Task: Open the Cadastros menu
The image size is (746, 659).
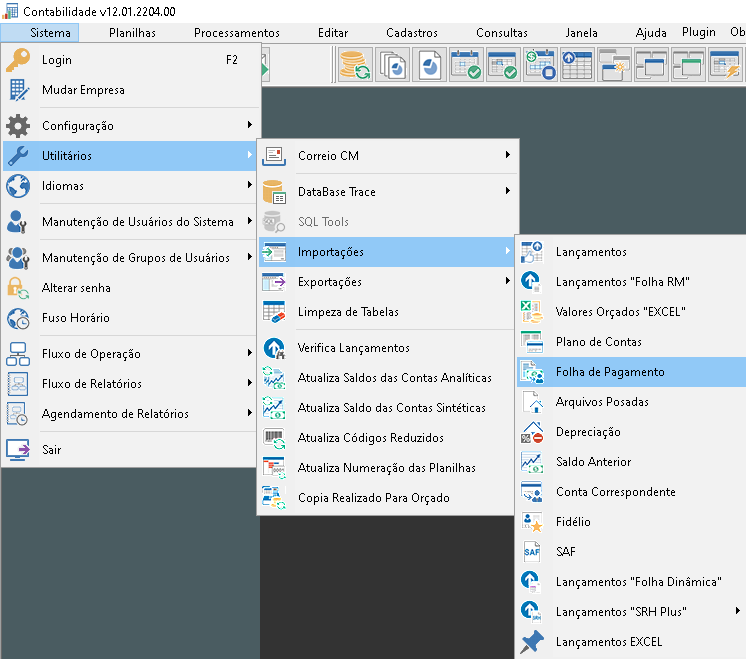Action: [x=412, y=33]
